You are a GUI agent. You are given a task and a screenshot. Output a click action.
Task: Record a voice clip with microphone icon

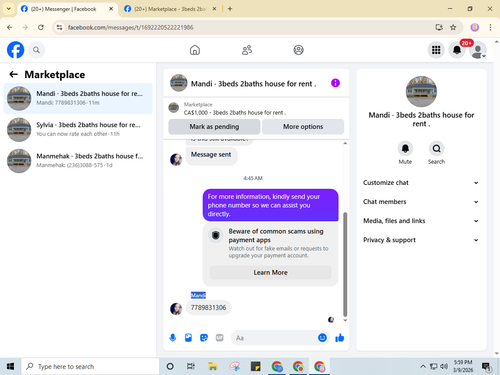173,338
